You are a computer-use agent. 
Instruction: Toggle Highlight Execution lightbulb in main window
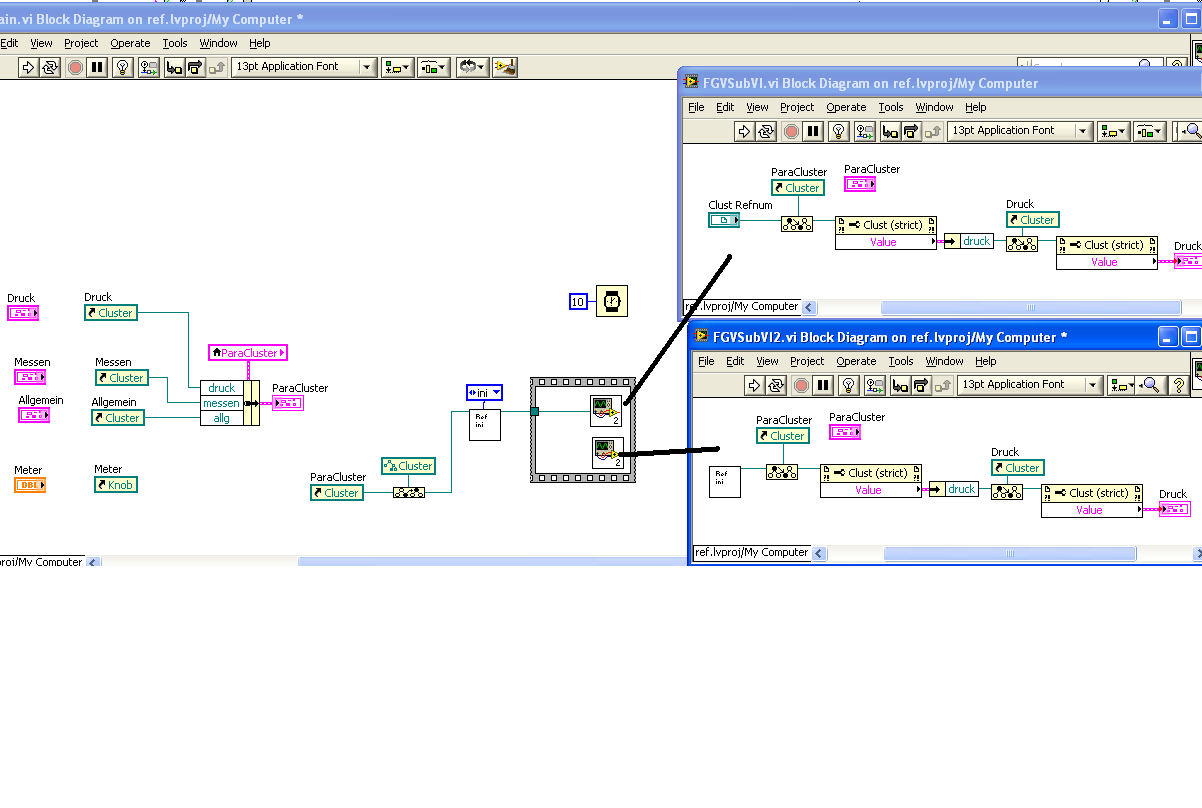tap(123, 67)
